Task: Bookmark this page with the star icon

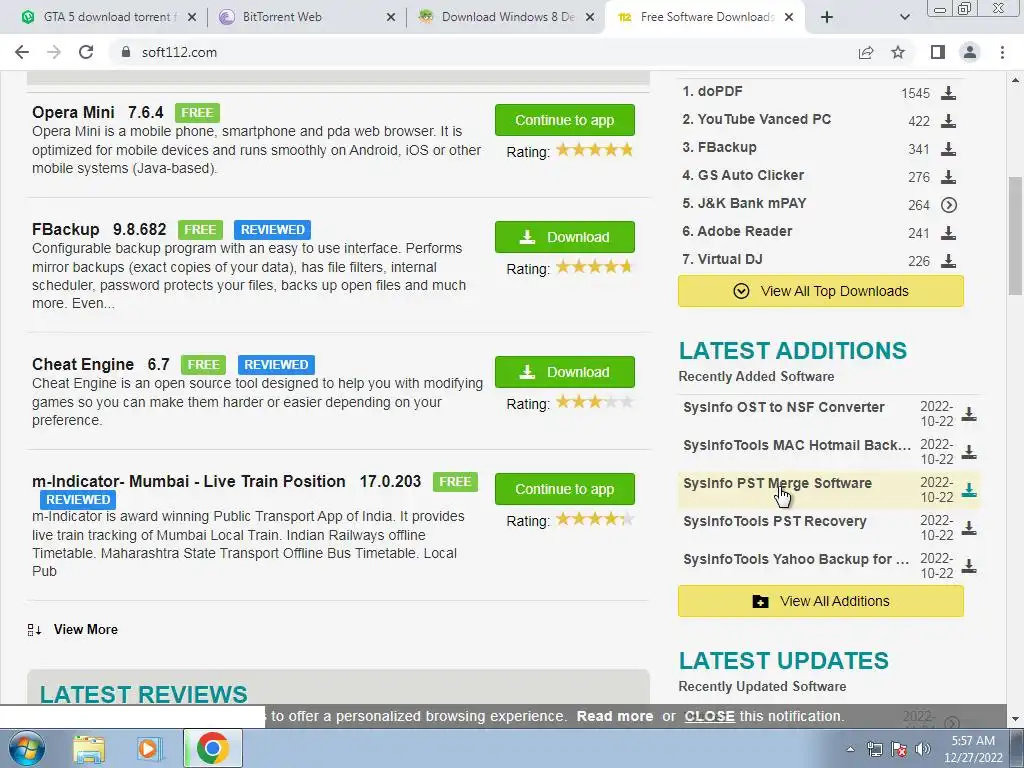Action: (898, 52)
